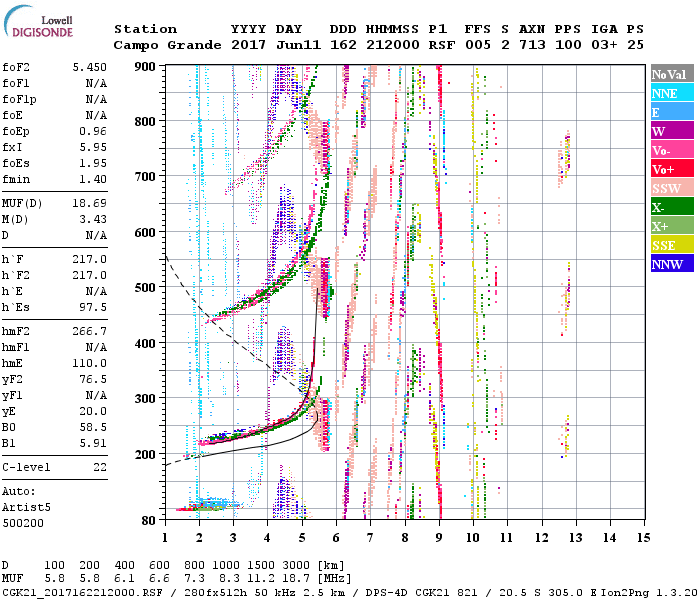Screen dimensions: 700x600
Task: Choose the NNW legend swatch
Action: point(672,263)
